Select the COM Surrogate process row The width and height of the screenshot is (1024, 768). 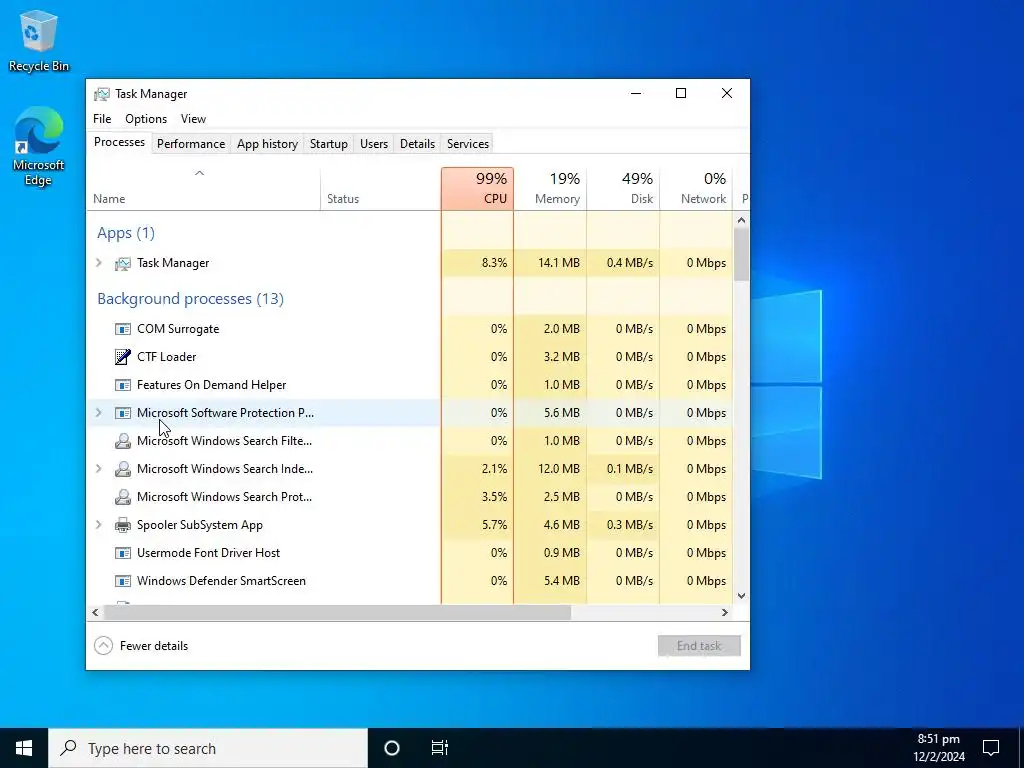click(x=409, y=329)
